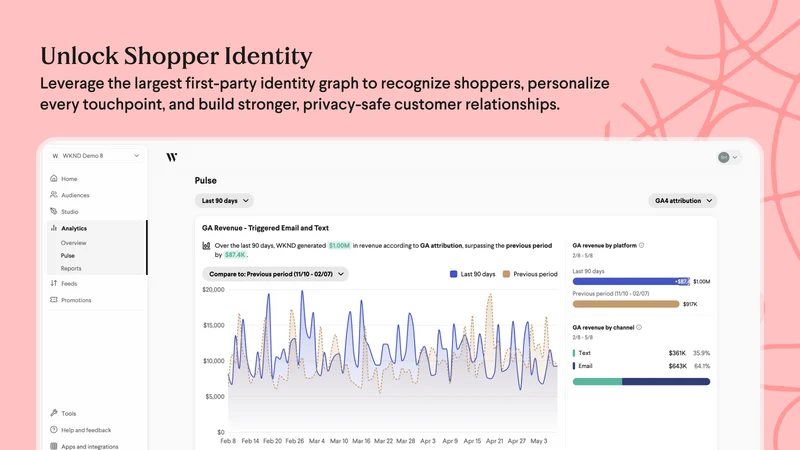800x450 pixels.
Task: Expand the WKND Demo 8 workspace selector
Action: point(95,156)
